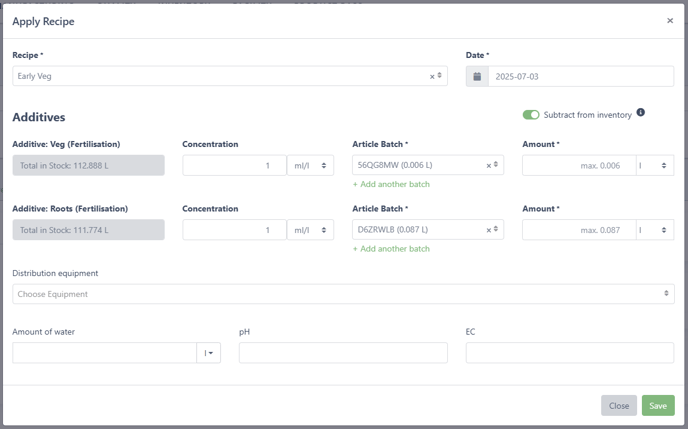Click the EC input field
The height and width of the screenshot is (429, 688).
pos(570,353)
